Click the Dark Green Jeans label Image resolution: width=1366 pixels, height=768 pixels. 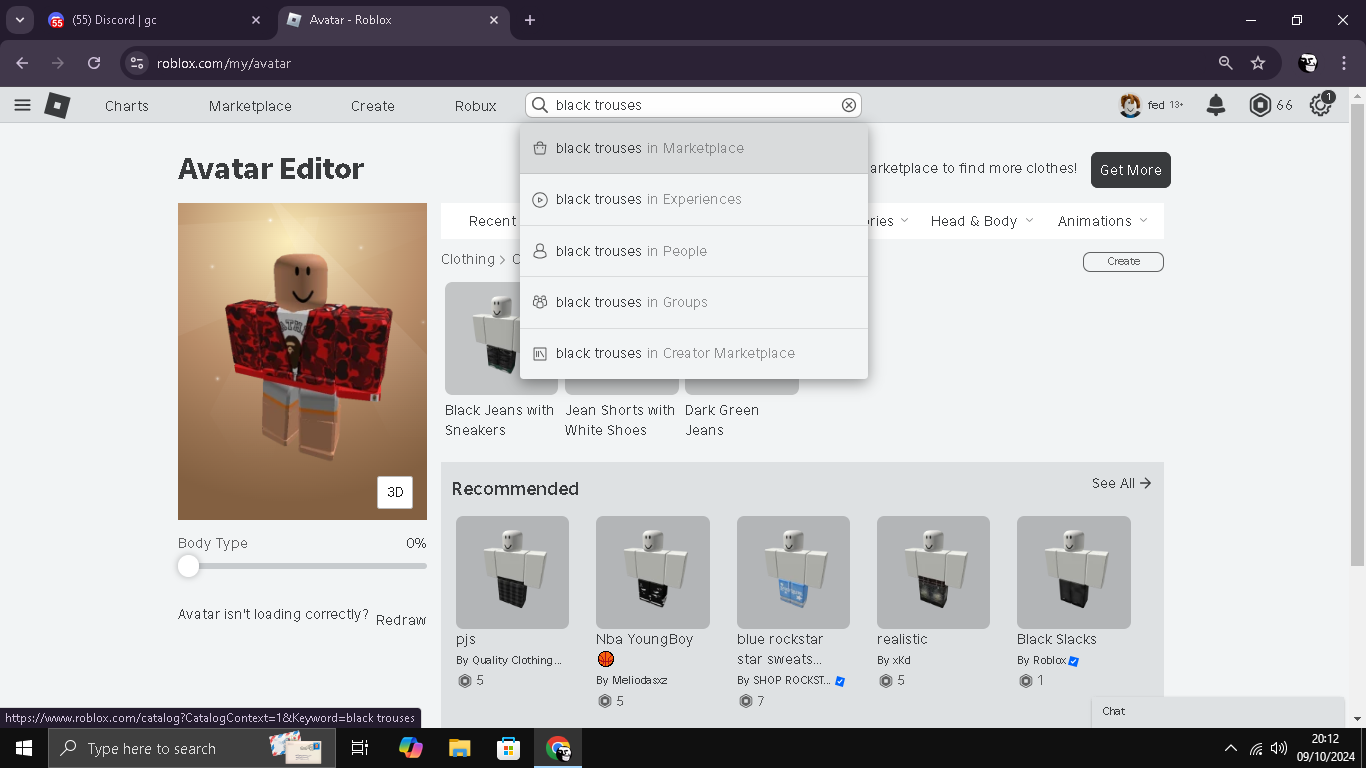[x=722, y=420]
